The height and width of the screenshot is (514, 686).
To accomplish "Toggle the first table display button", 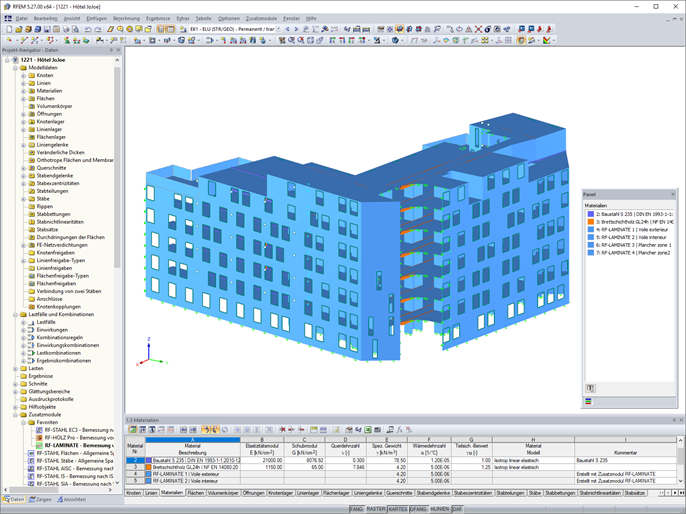I will coord(161,29).
